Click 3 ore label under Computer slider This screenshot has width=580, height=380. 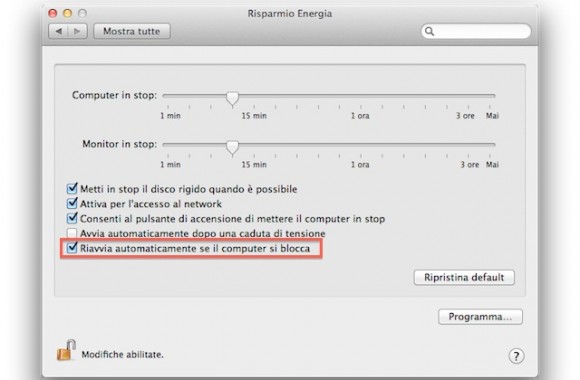tap(465, 116)
